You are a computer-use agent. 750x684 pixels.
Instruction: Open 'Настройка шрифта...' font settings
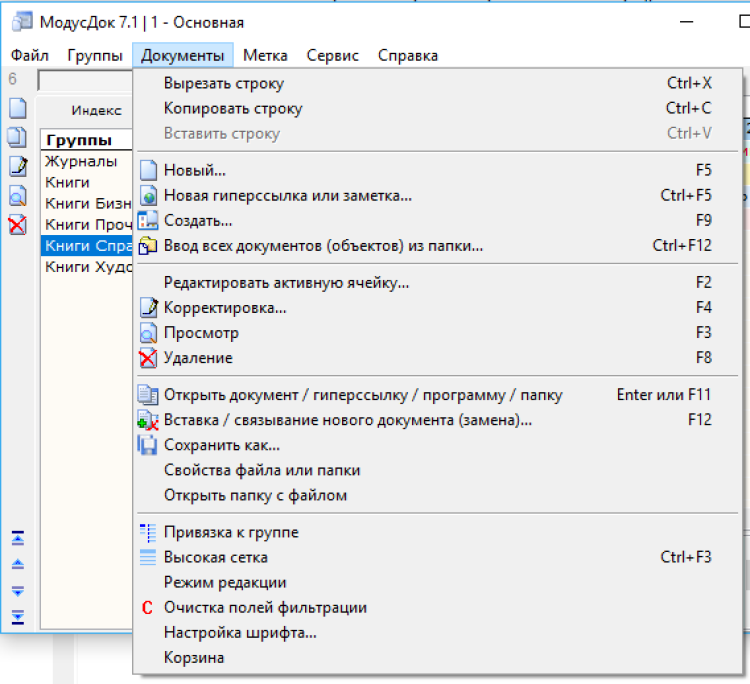click(x=240, y=632)
